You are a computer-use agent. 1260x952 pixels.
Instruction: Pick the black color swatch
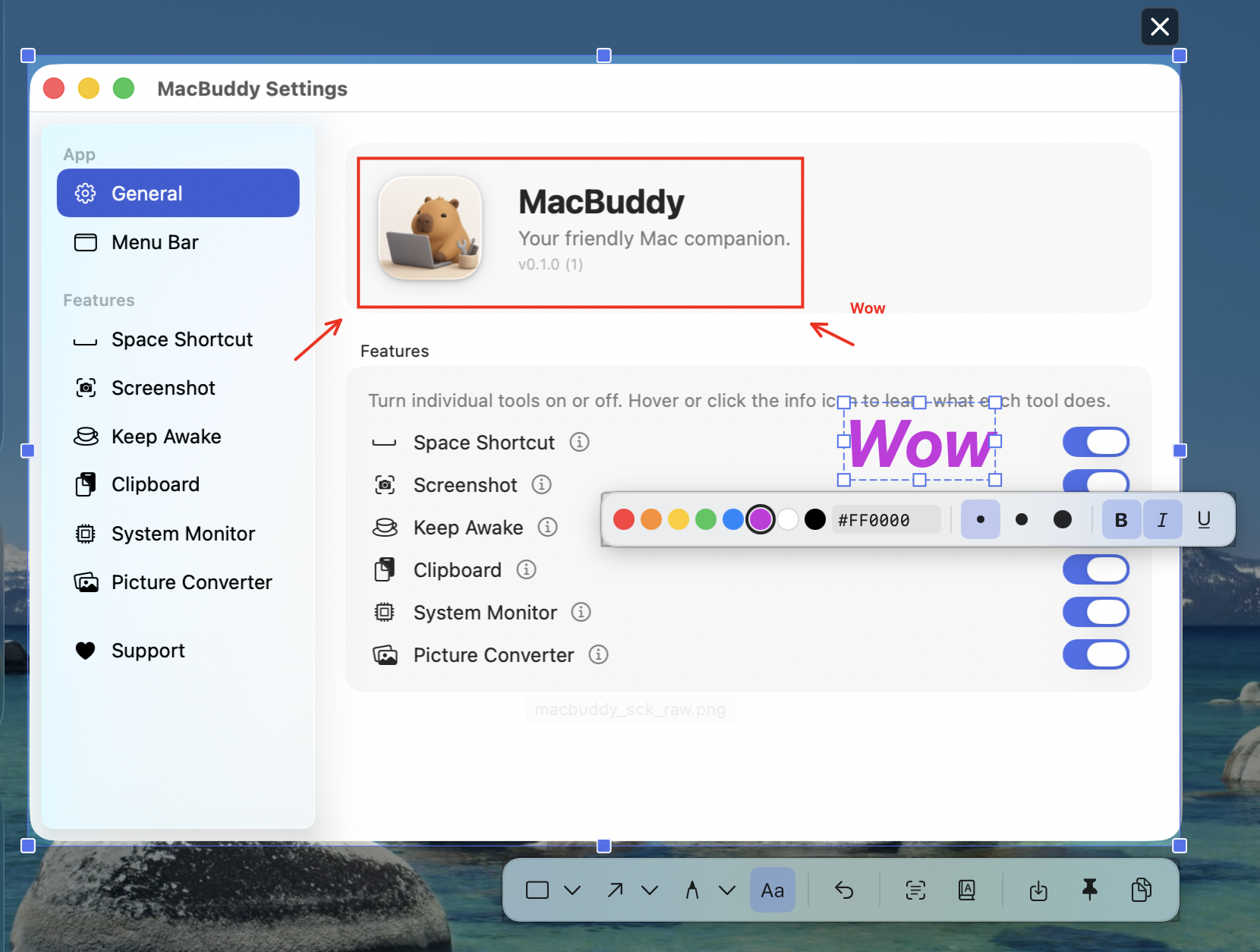pos(815,519)
